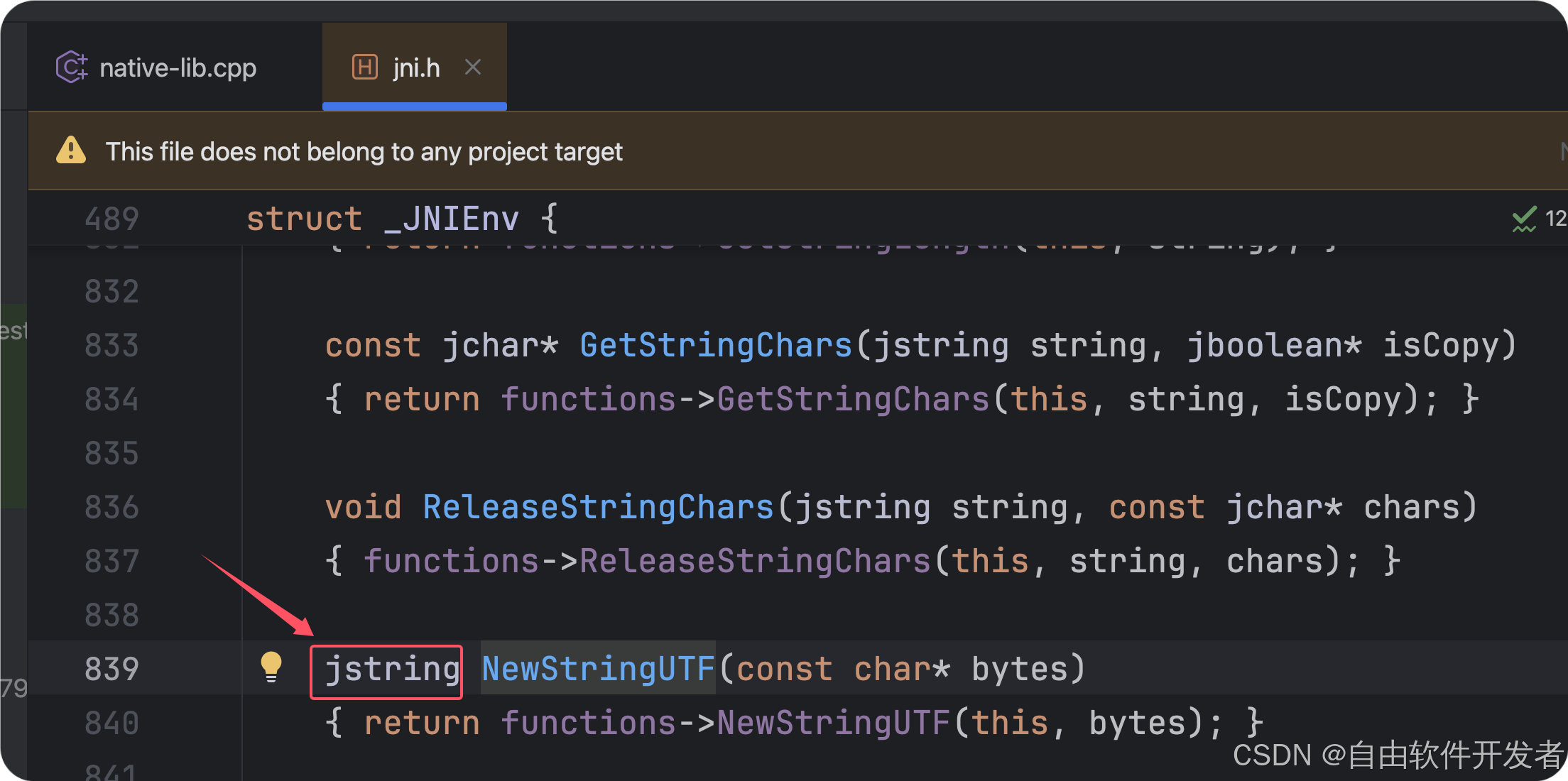Image resolution: width=1568 pixels, height=781 pixels.
Task: Open the inspections checkmark widget
Action: [1524, 219]
